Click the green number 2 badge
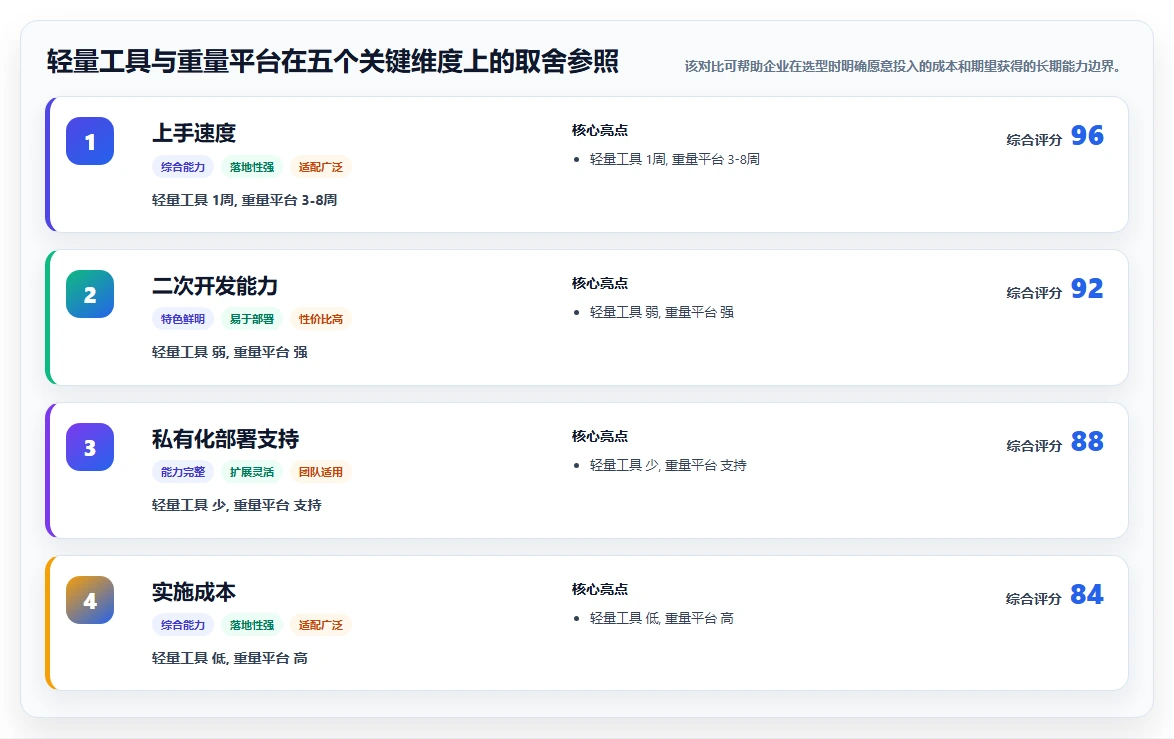The width and height of the screenshot is (1174, 739). tap(90, 294)
